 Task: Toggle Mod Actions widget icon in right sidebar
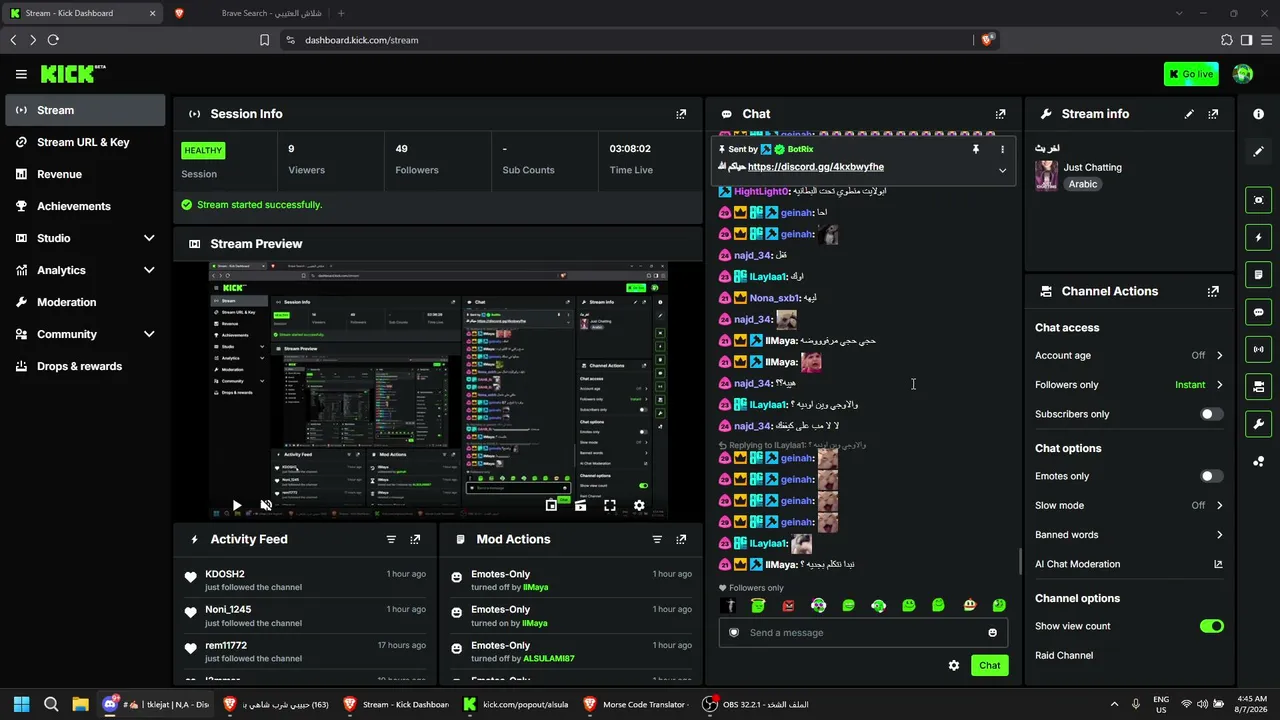(x=1258, y=275)
